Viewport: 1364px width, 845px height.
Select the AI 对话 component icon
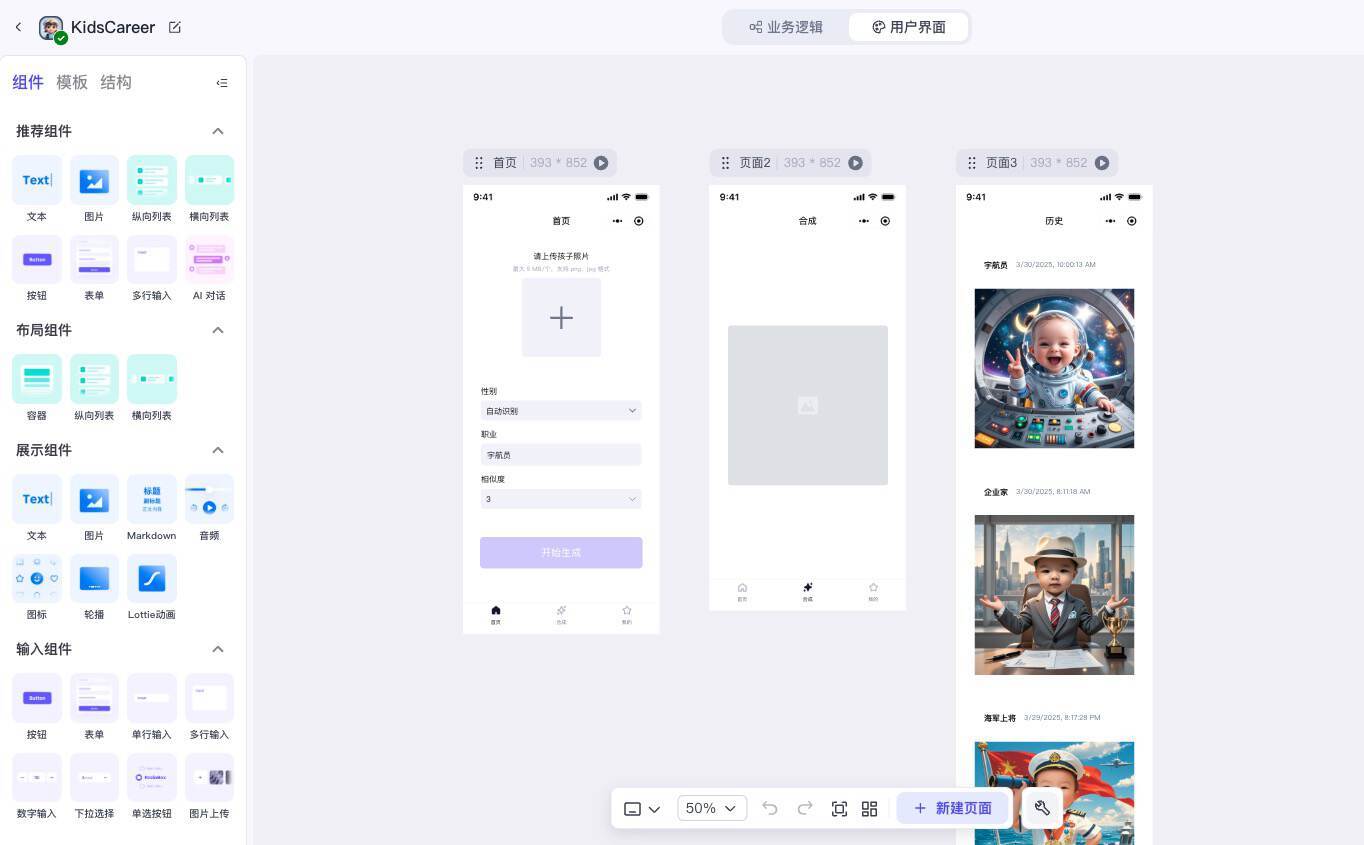(x=209, y=258)
